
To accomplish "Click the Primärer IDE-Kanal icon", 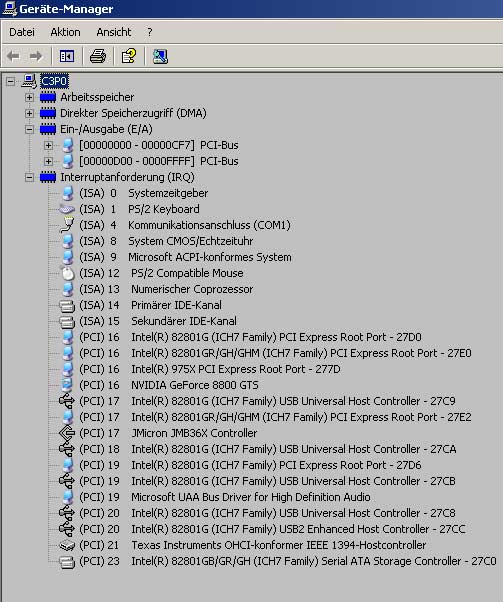I will (67, 306).
